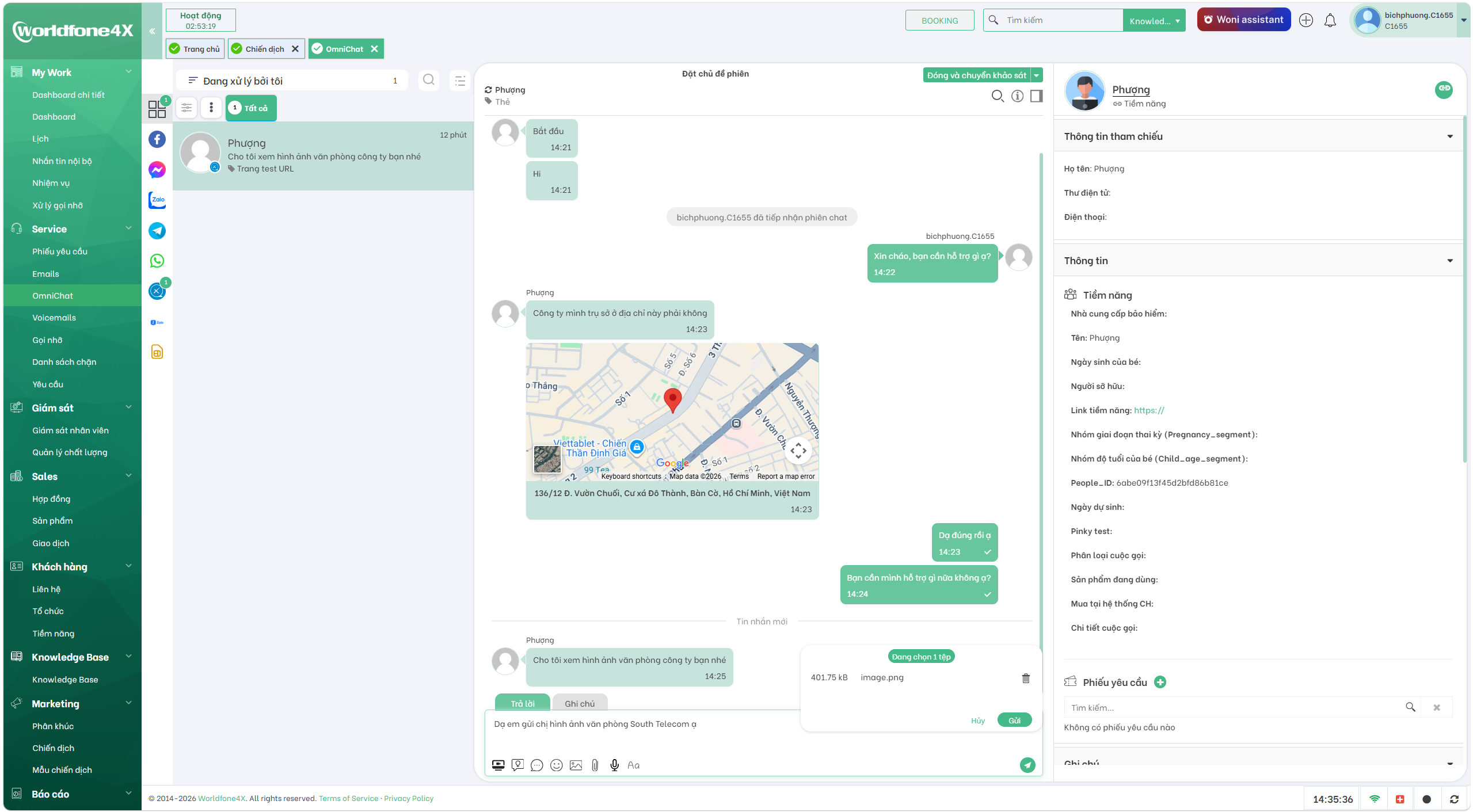
Task: Click the notification bell icon
Action: click(1330, 20)
